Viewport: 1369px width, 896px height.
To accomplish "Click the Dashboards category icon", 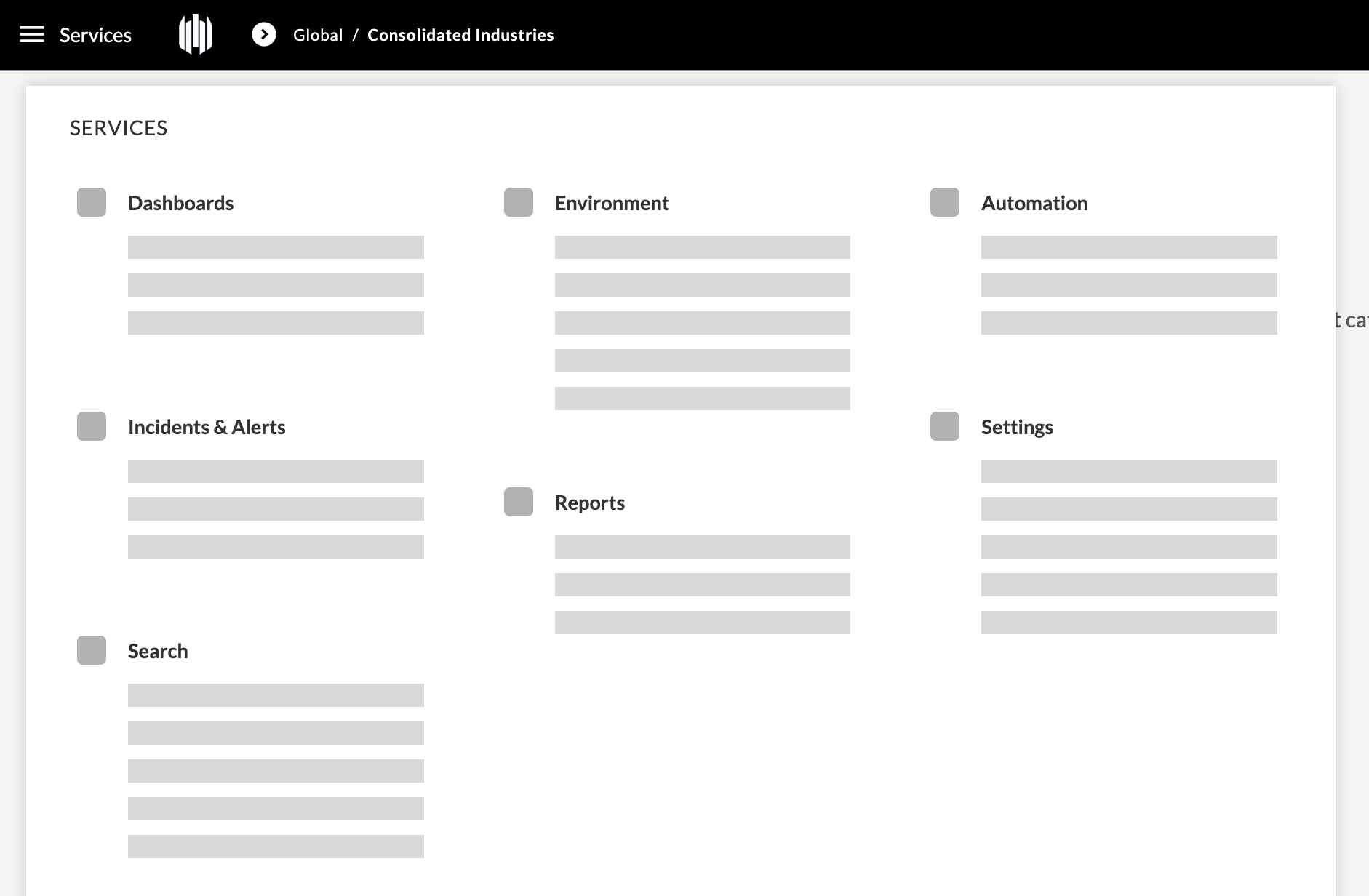I will (x=92, y=202).
